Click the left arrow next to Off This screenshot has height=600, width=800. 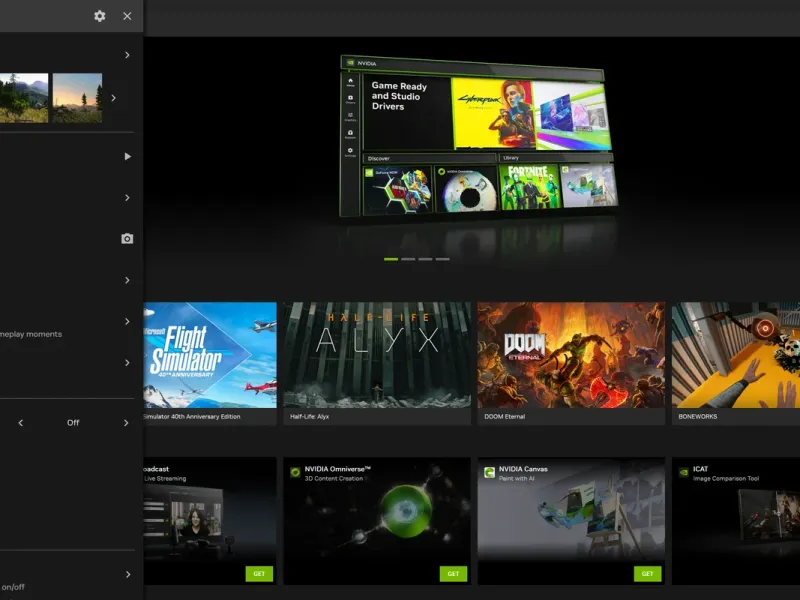coord(21,423)
